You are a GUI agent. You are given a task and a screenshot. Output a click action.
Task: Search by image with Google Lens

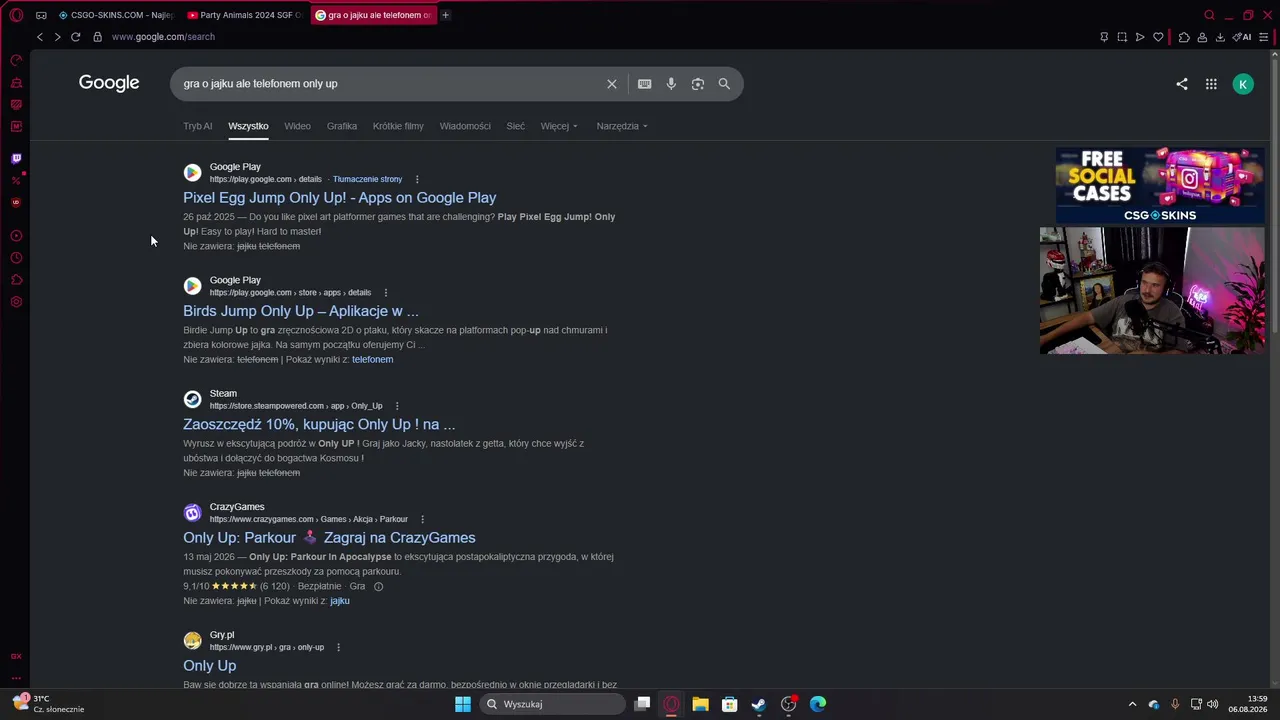pyautogui.click(x=698, y=84)
